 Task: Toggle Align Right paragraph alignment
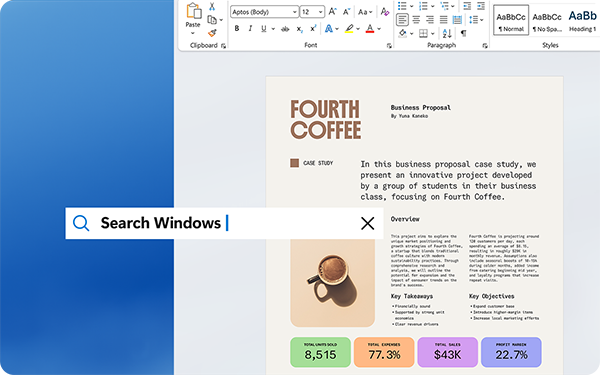(430, 20)
